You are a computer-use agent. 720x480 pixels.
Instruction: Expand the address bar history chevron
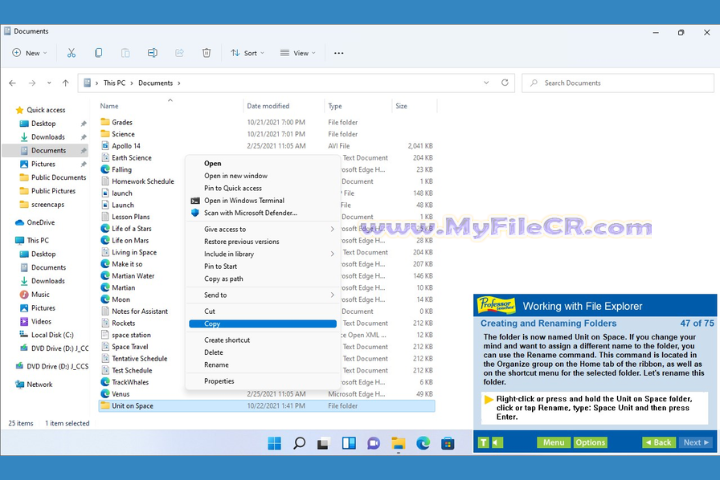(x=486, y=83)
